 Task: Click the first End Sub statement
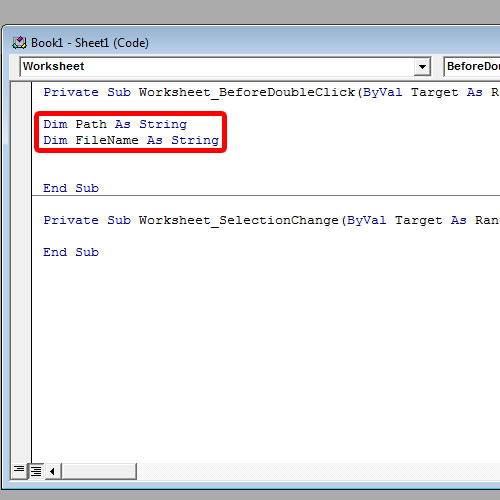click(x=71, y=188)
